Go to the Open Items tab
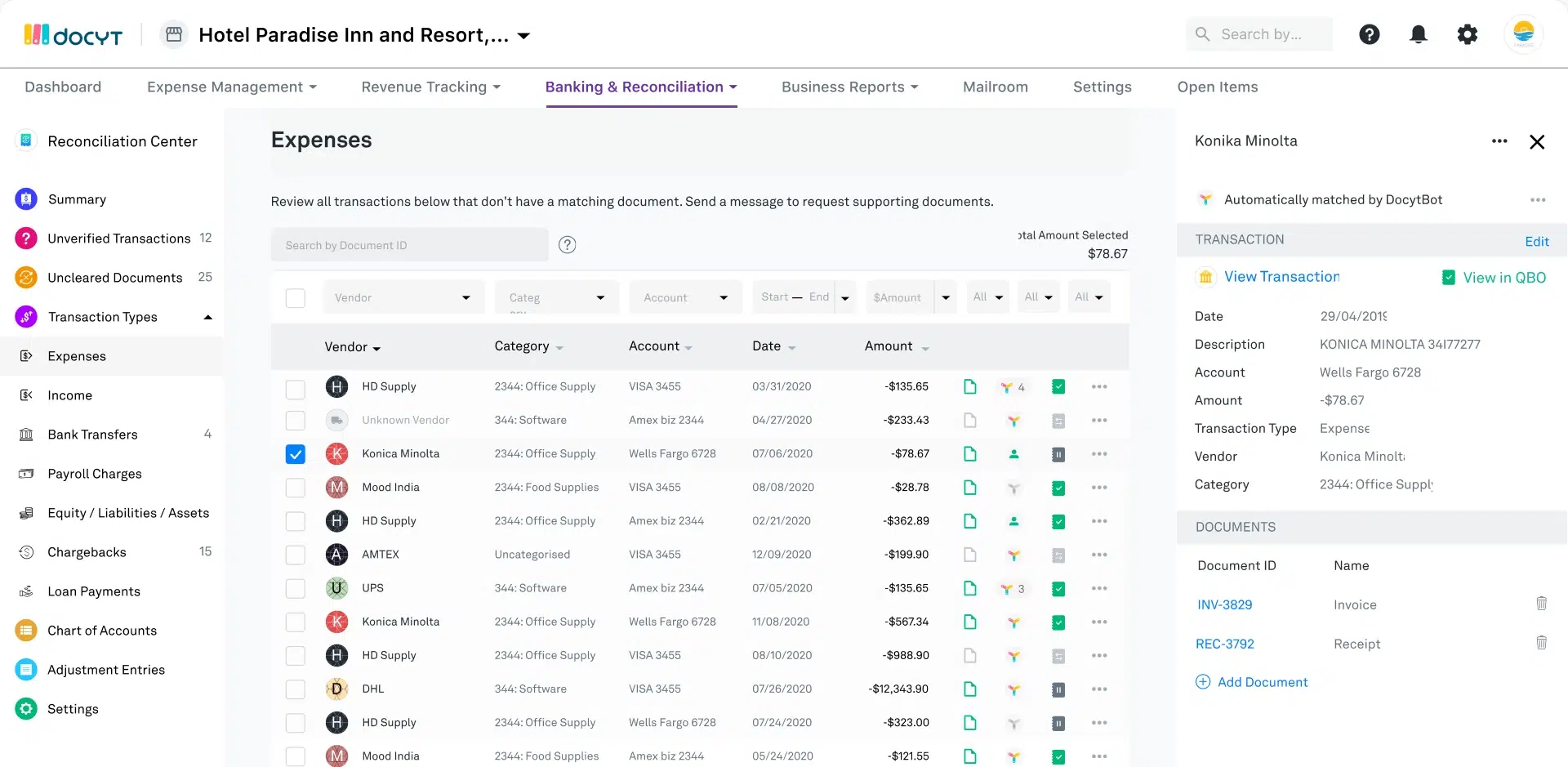The height and width of the screenshot is (767, 1568). point(1218,87)
